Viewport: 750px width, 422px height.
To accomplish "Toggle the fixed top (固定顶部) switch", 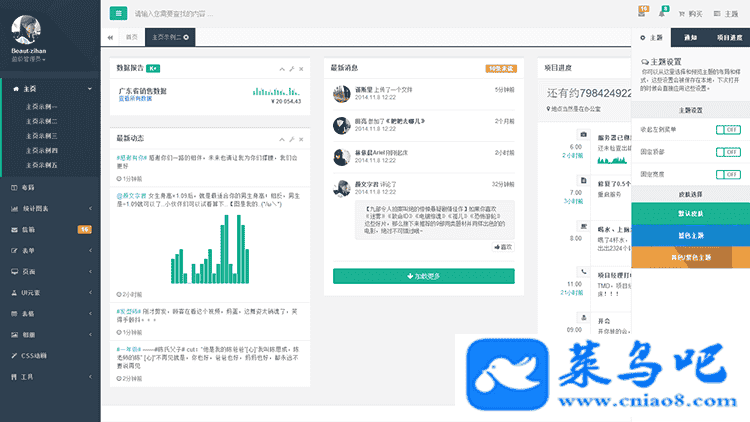I will pyautogui.click(x=728, y=152).
